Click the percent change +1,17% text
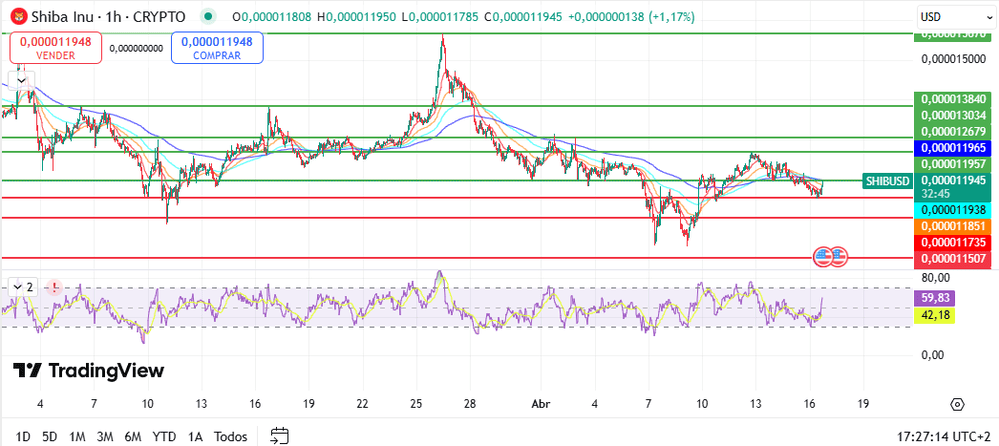Screen dimensions: 999x446 [672, 17]
